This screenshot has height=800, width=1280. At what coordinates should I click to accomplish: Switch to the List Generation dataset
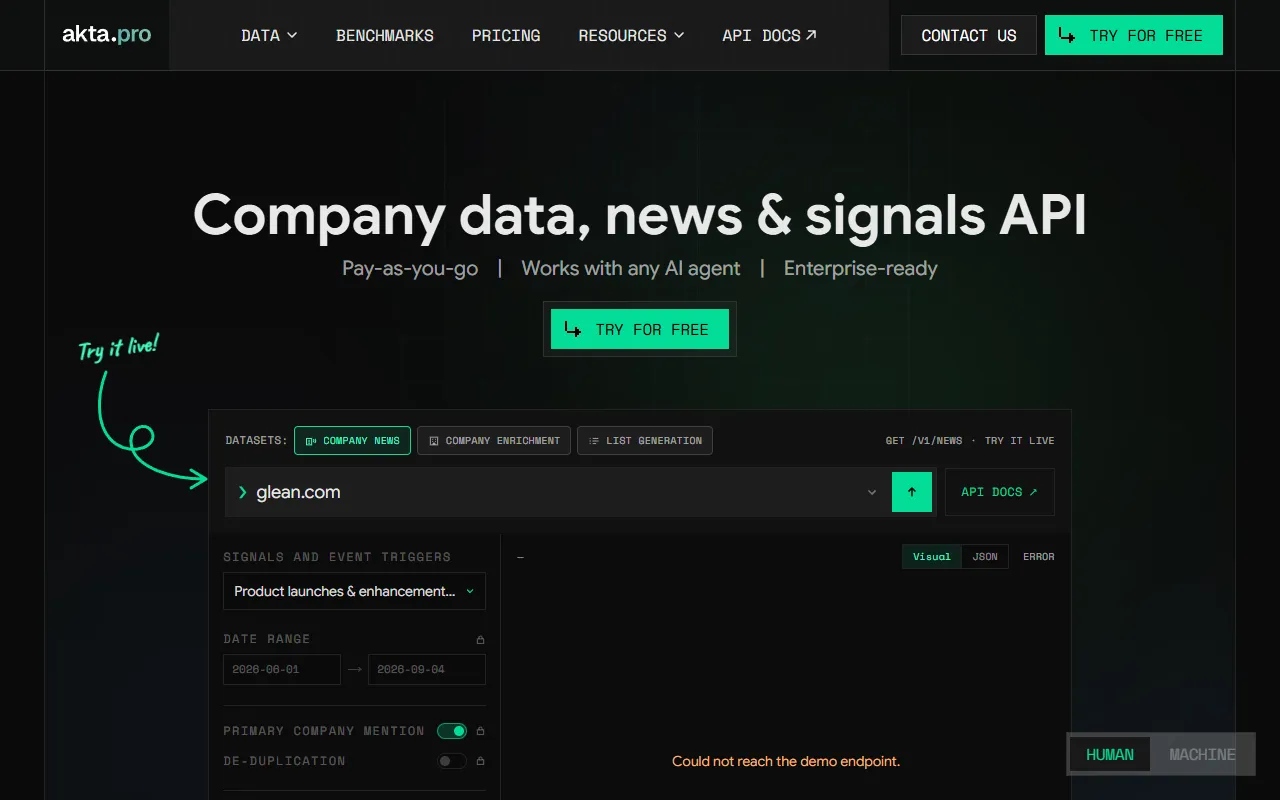(645, 441)
